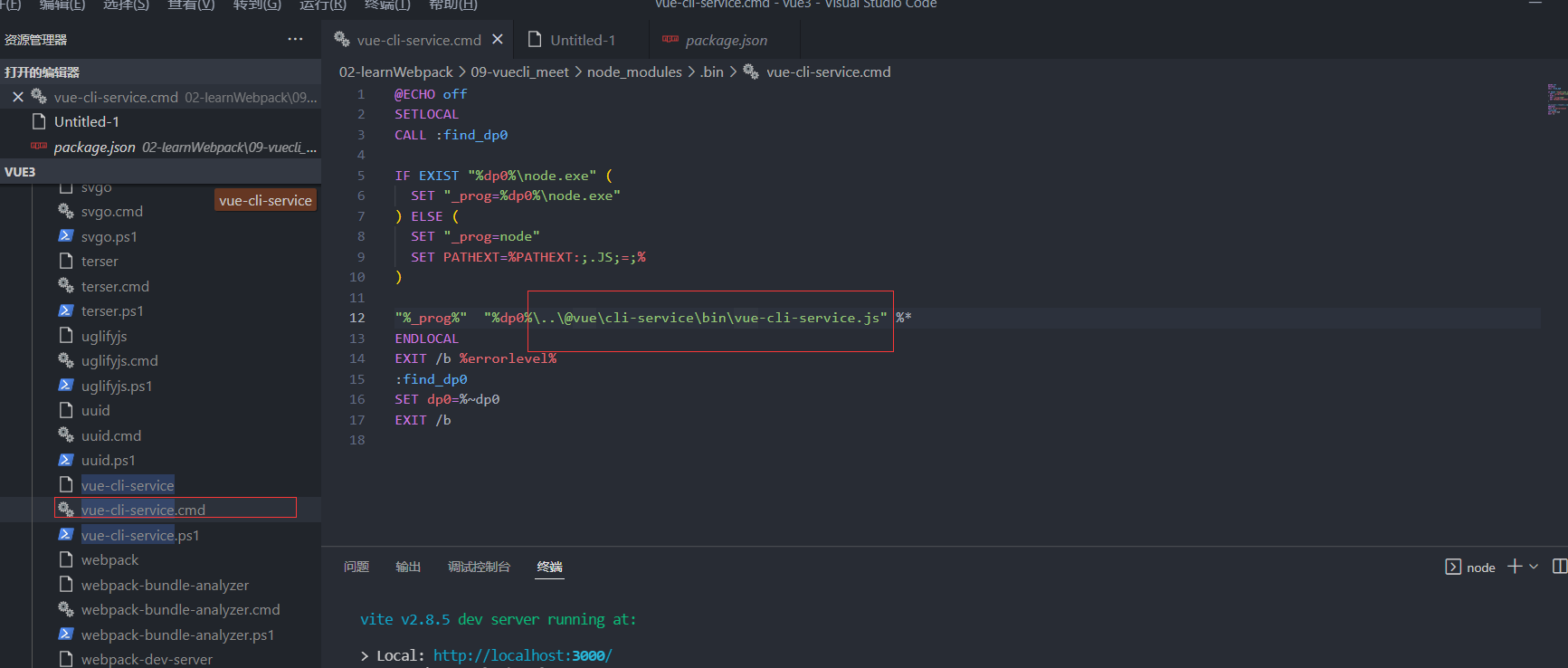Screen dimensions: 1568x668
Task: Select vue-cli-service.cmd in the breadcrumb path
Action: 828,72
